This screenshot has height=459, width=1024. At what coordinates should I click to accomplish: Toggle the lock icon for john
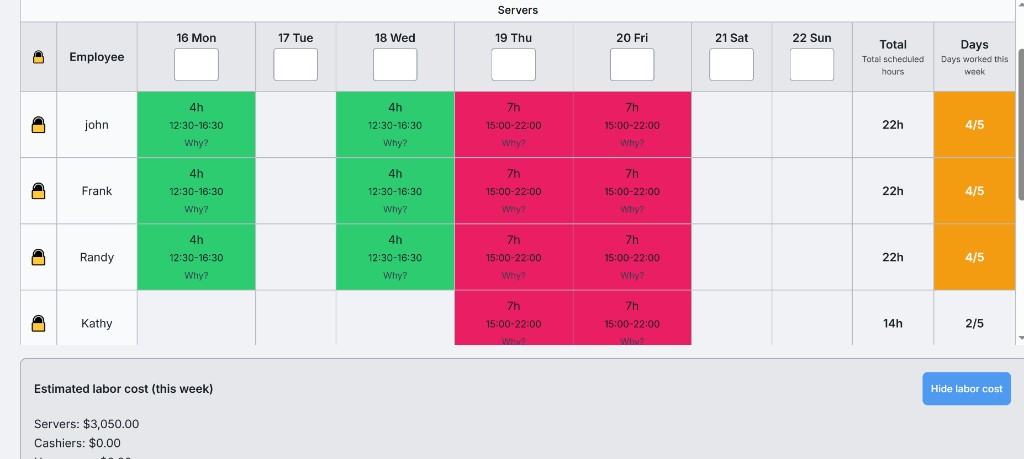[x=38, y=125]
